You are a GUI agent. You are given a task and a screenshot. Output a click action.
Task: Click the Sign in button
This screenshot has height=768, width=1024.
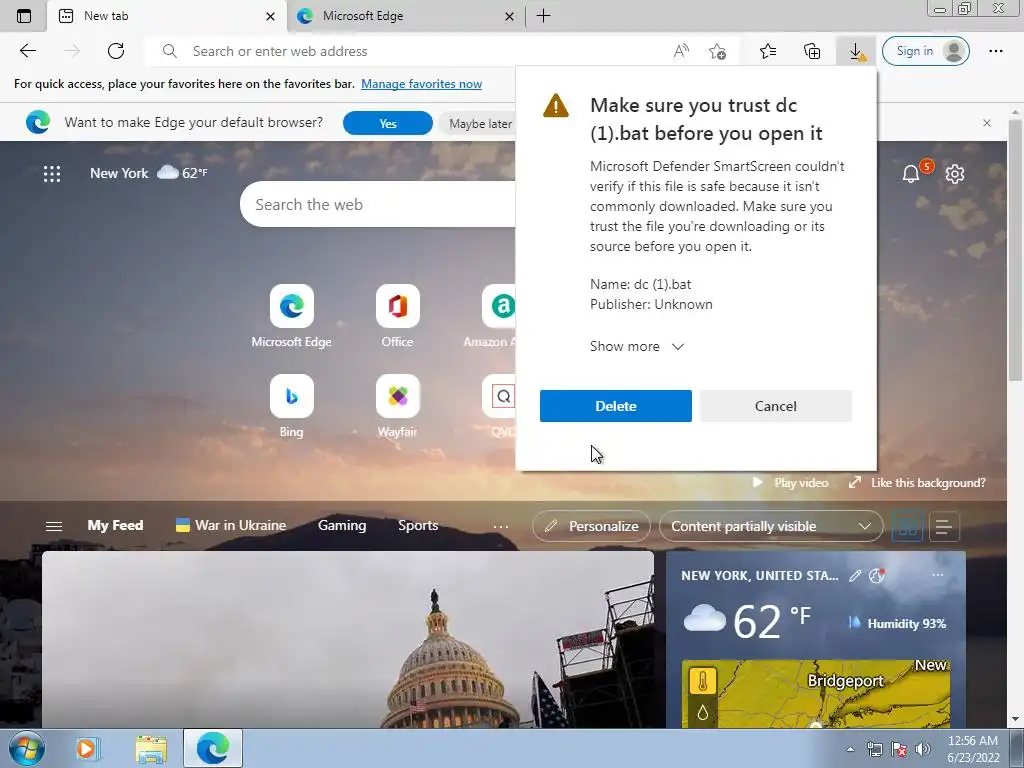click(x=925, y=51)
